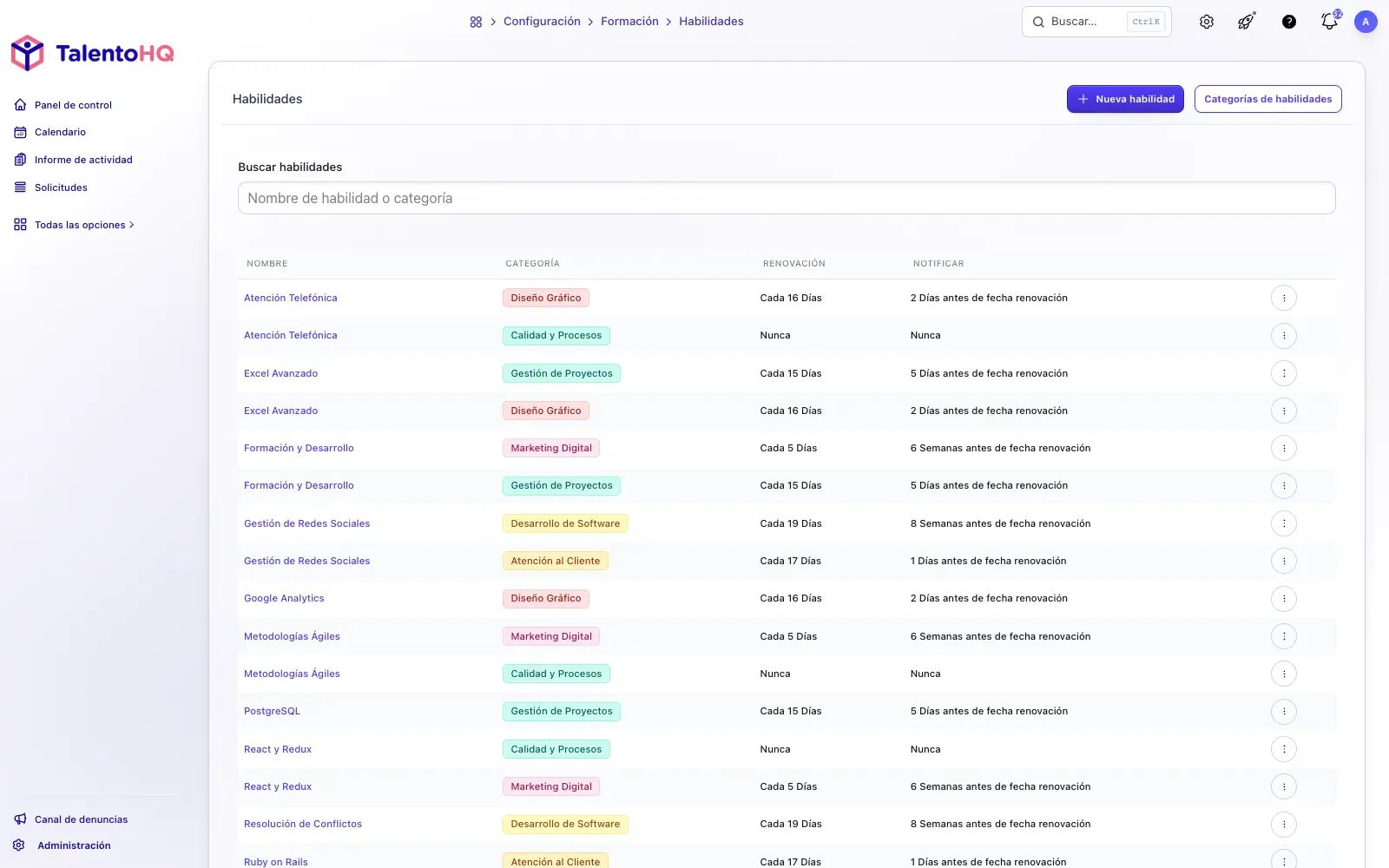The image size is (1389, 868).
Task: Open row menu for Google Analytics
Action: (x=1284, y=599)
